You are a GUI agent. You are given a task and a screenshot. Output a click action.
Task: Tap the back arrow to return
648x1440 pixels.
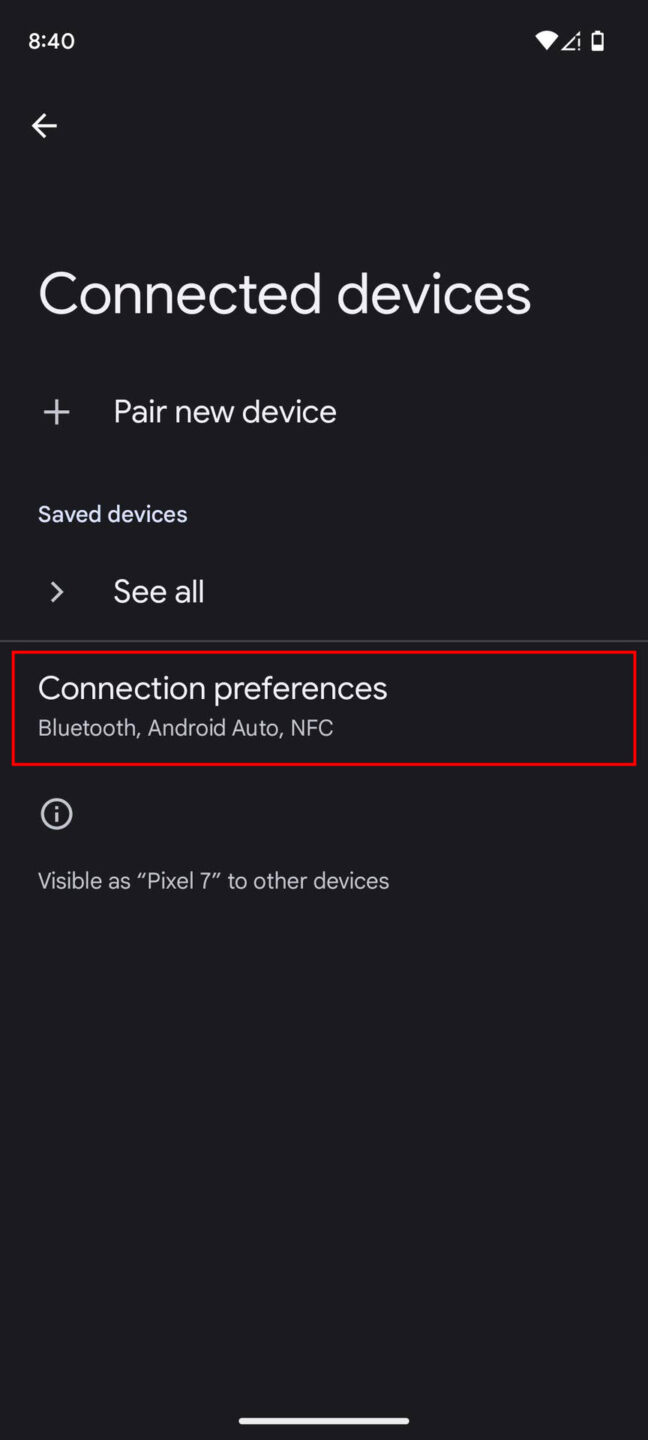pos(44,125)
